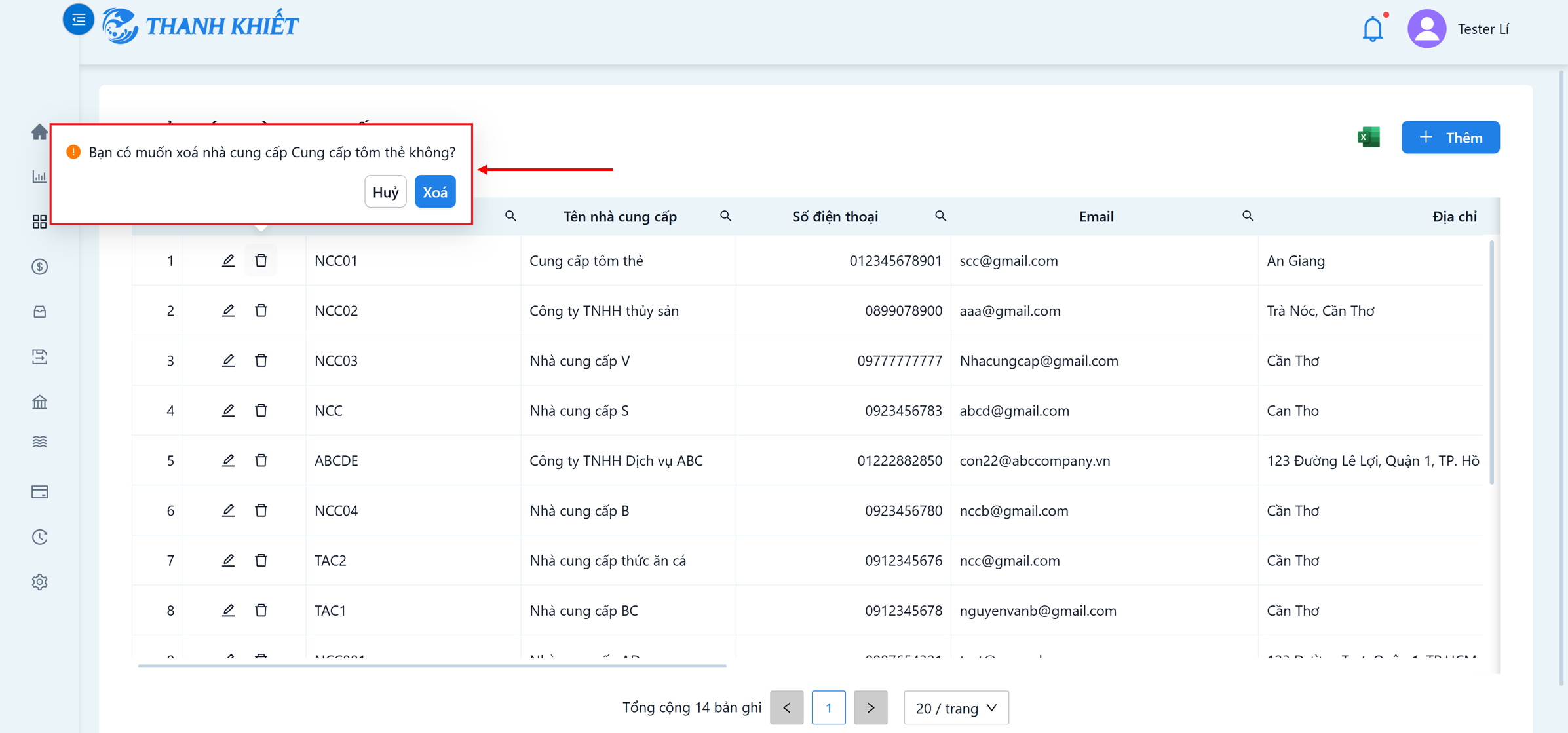Confirm deletion with Xoá button

pyautogui.click(x=435, y=192)
